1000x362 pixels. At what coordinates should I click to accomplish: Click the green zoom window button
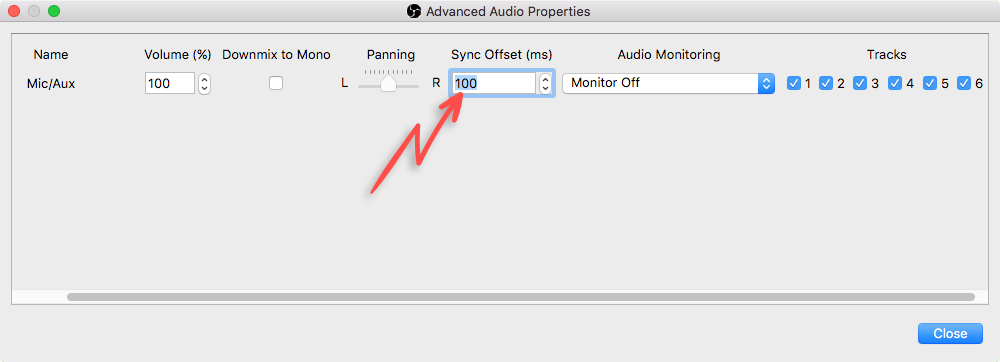(x=54, y=11)
